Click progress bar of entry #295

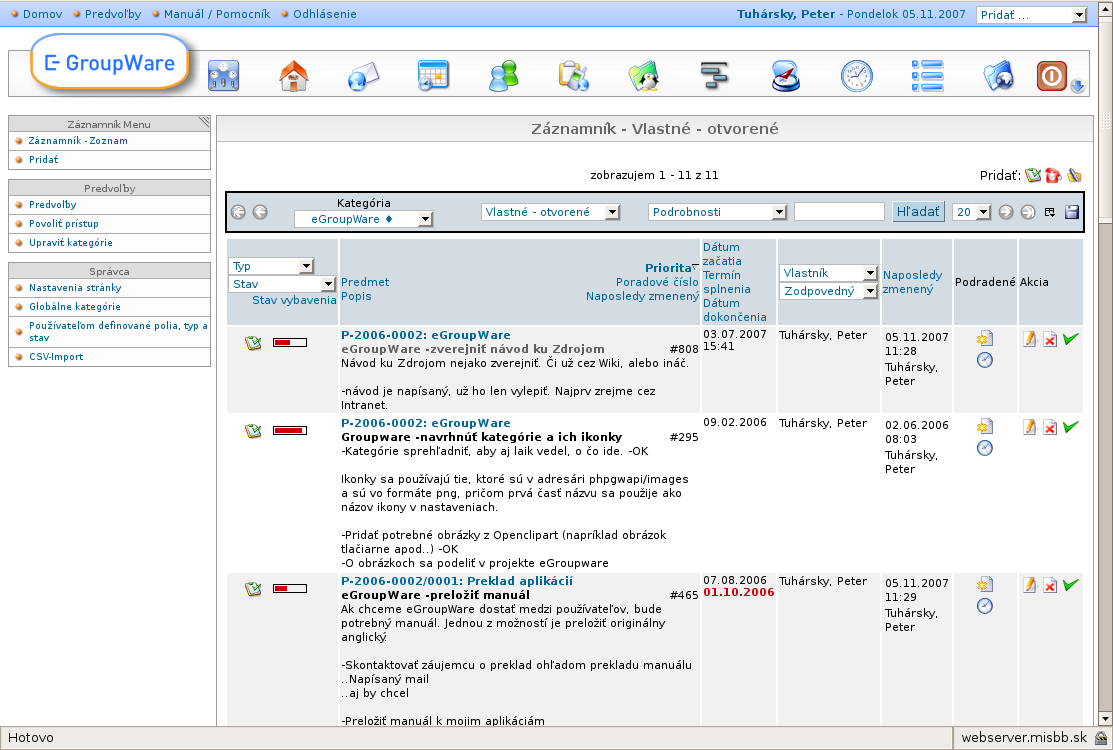(290, 431)
